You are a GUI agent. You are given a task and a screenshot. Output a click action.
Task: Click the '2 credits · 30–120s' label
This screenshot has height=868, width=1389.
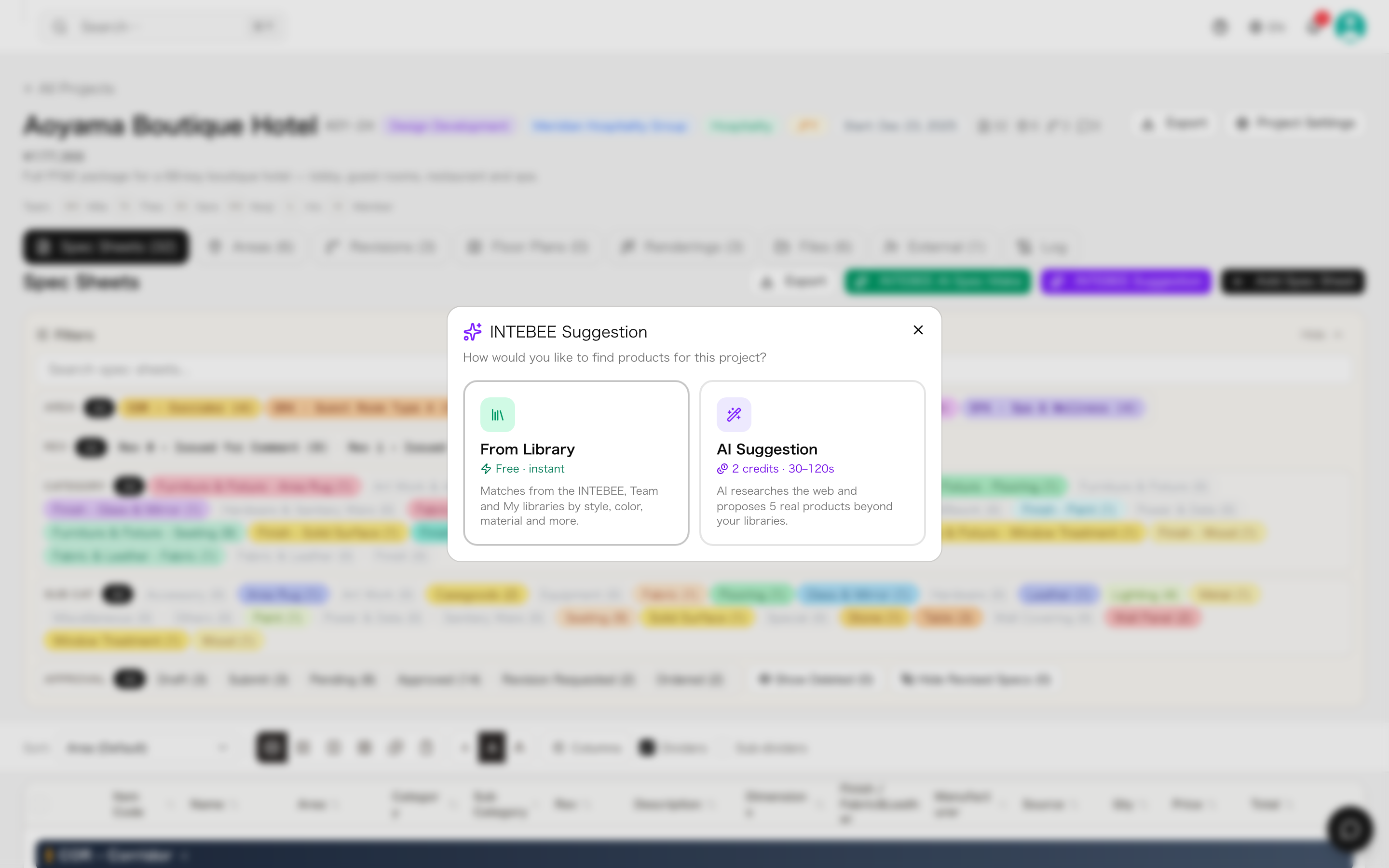tap(783, 469)
